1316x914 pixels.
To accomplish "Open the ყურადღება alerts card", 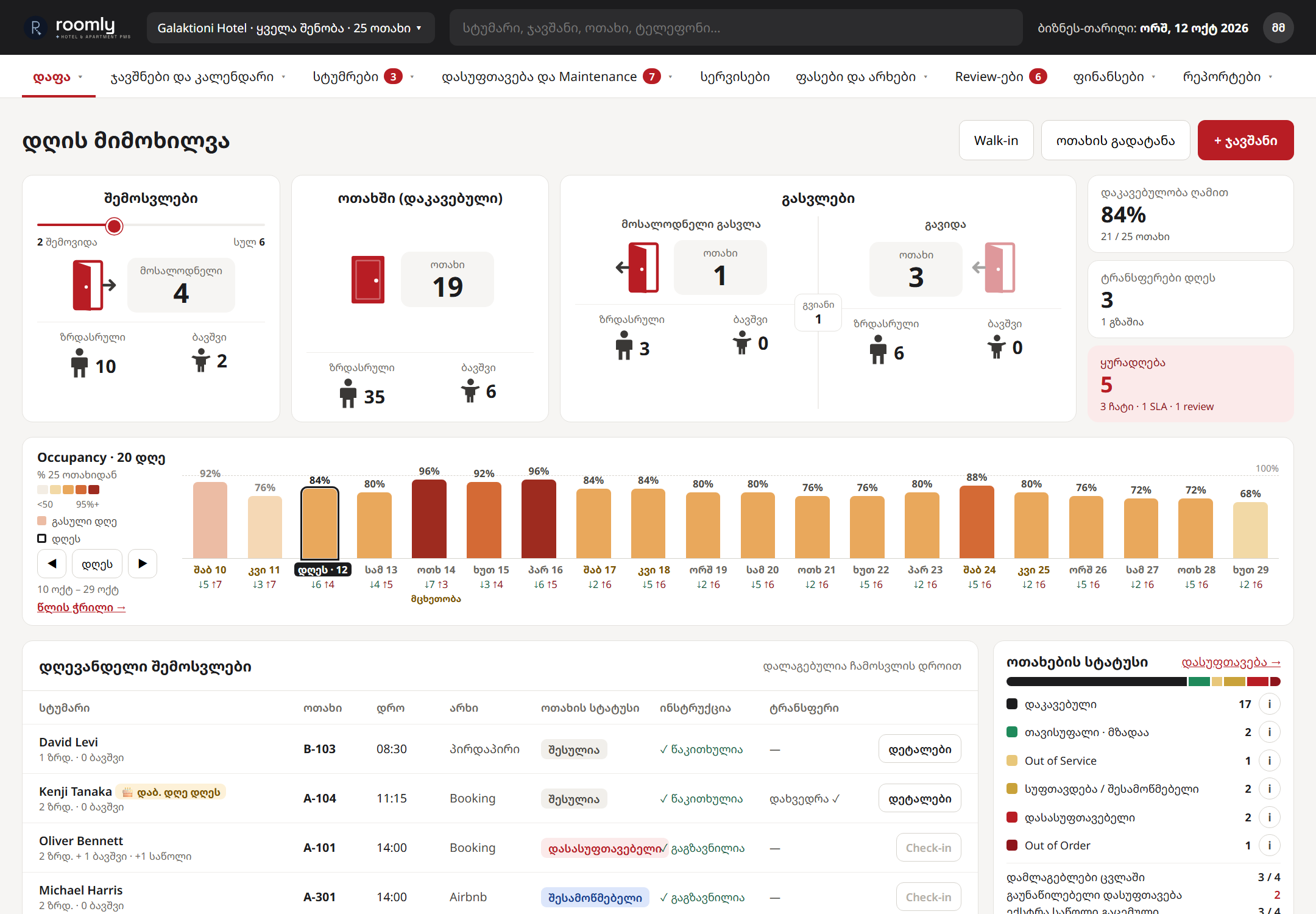I will 1190,384.
